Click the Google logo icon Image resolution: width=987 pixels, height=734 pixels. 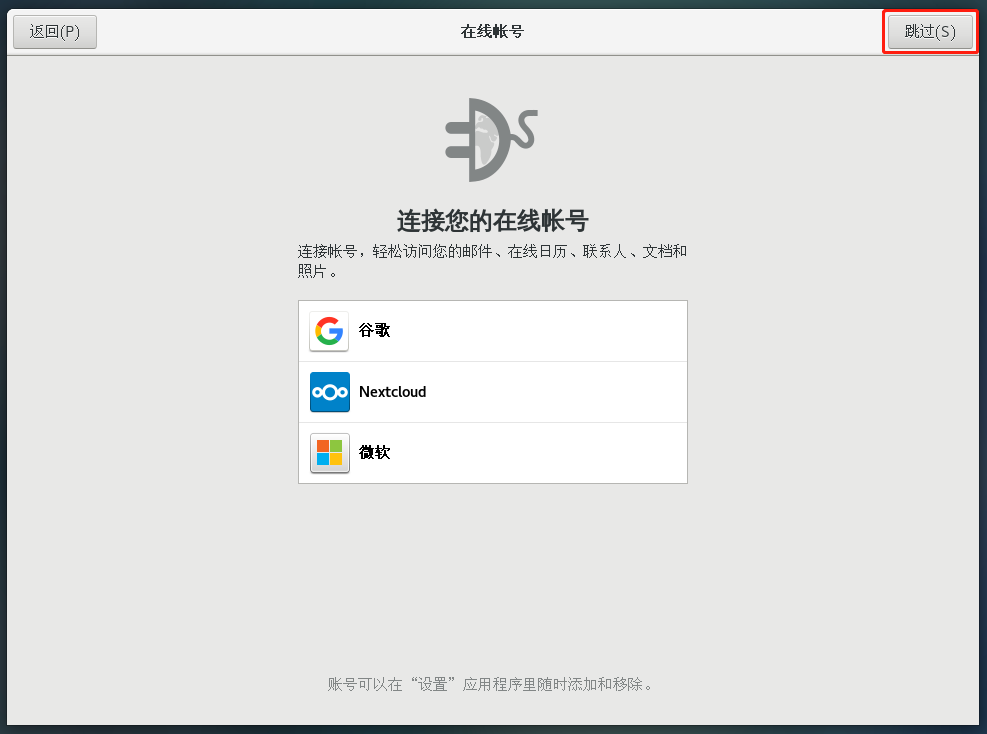[329, 331]
